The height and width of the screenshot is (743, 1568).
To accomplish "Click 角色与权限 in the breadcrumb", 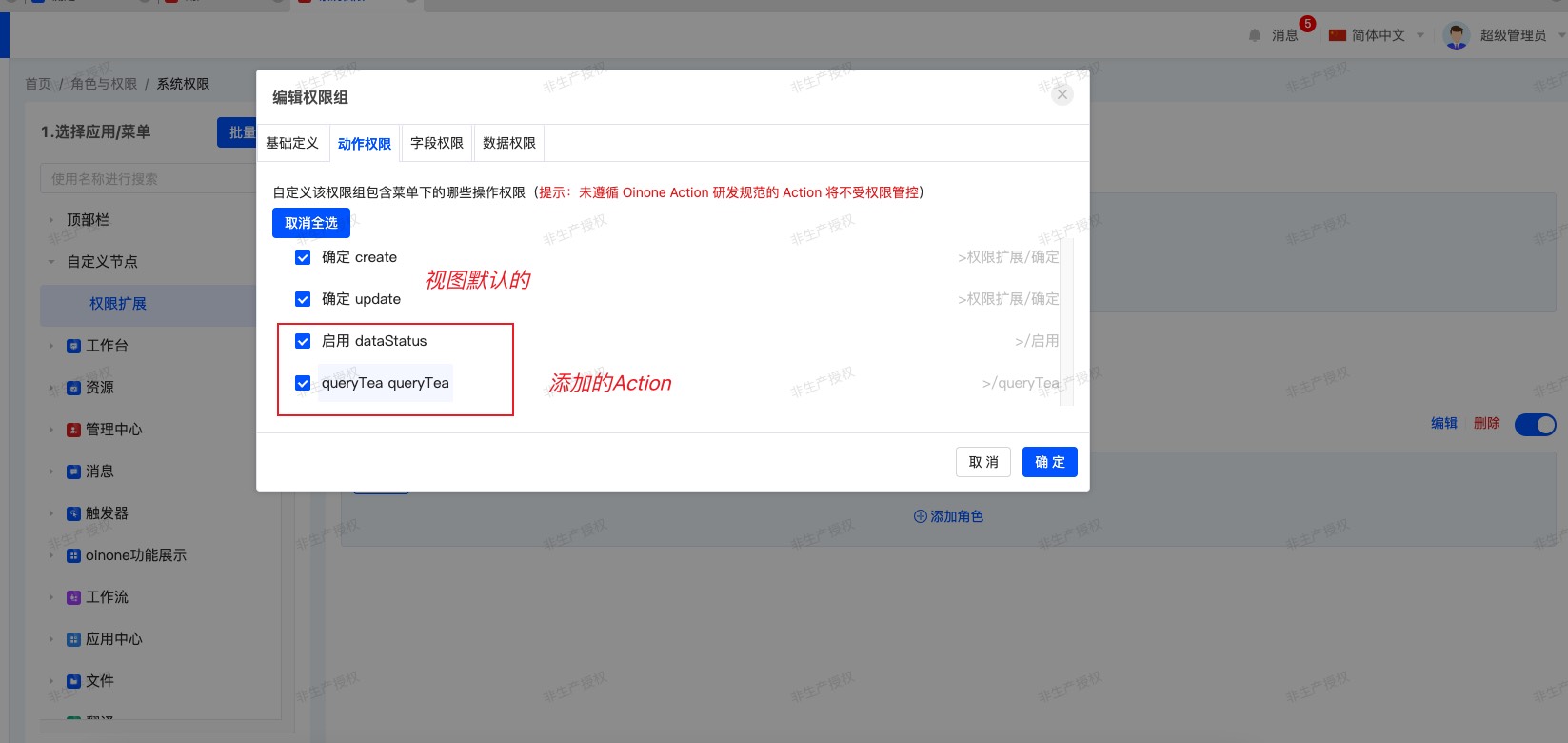I will (104, 84).
